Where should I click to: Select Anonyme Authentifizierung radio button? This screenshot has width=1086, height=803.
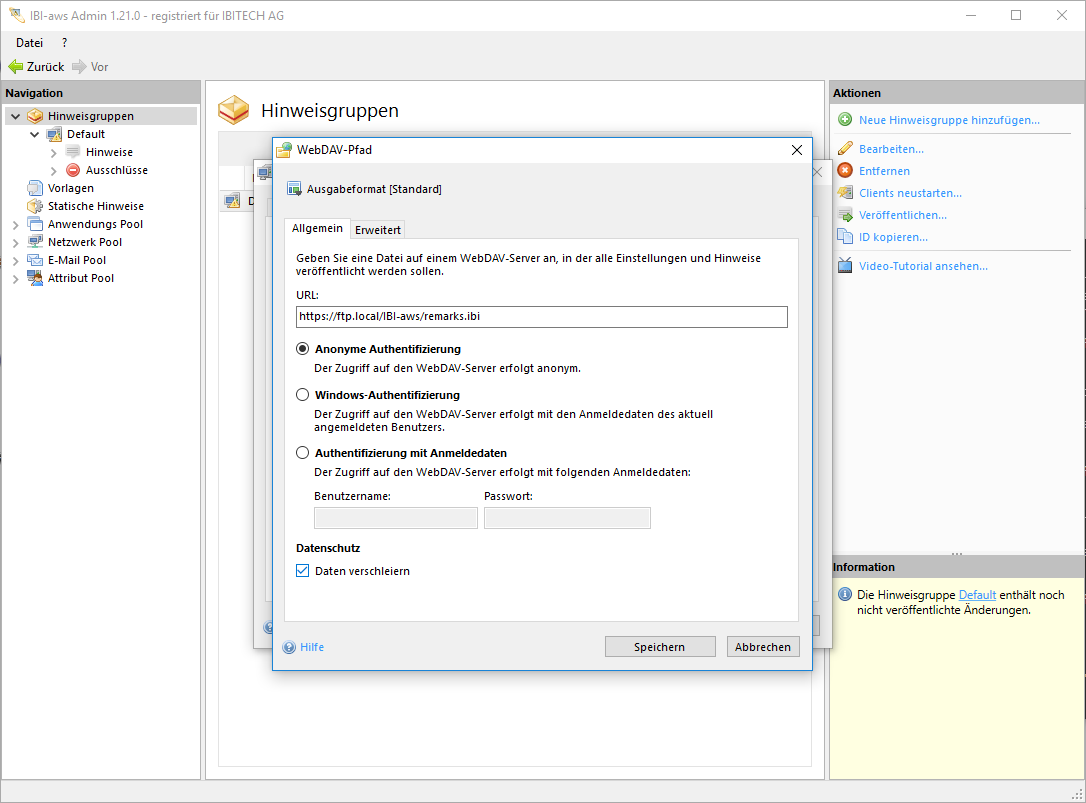[303, 349]
